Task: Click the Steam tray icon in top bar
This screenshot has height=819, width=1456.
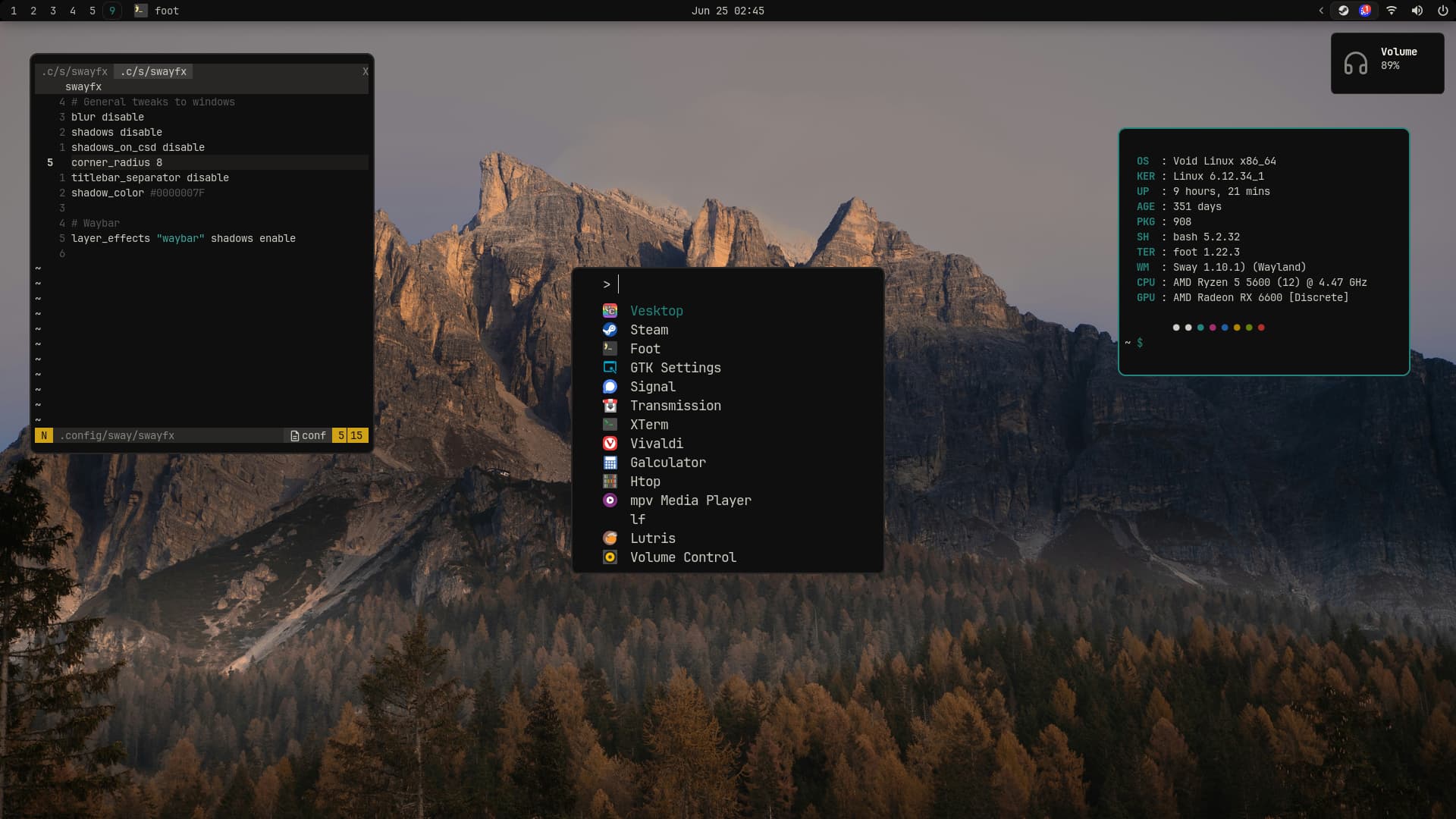Action: tap(1343, 11)
